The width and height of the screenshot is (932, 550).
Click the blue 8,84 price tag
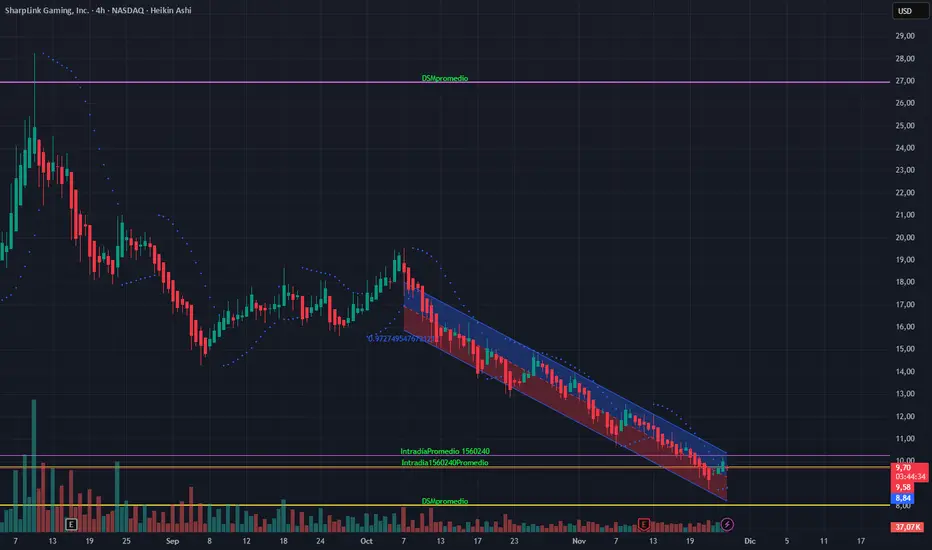click(903, 498)
